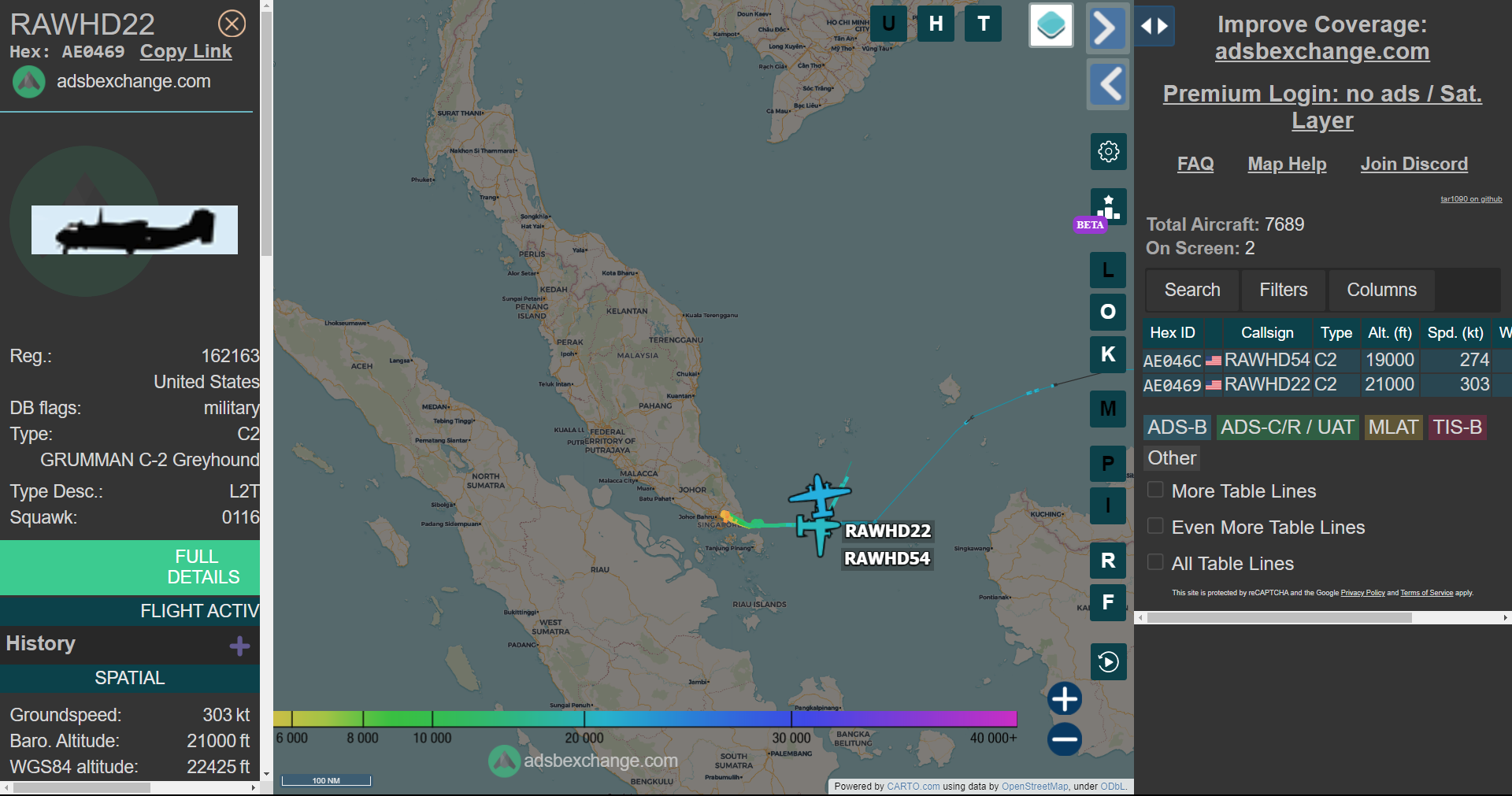Toggle the P map button
The image size is (1512, 796).
pyautogui.click(x=1108, y=464)
